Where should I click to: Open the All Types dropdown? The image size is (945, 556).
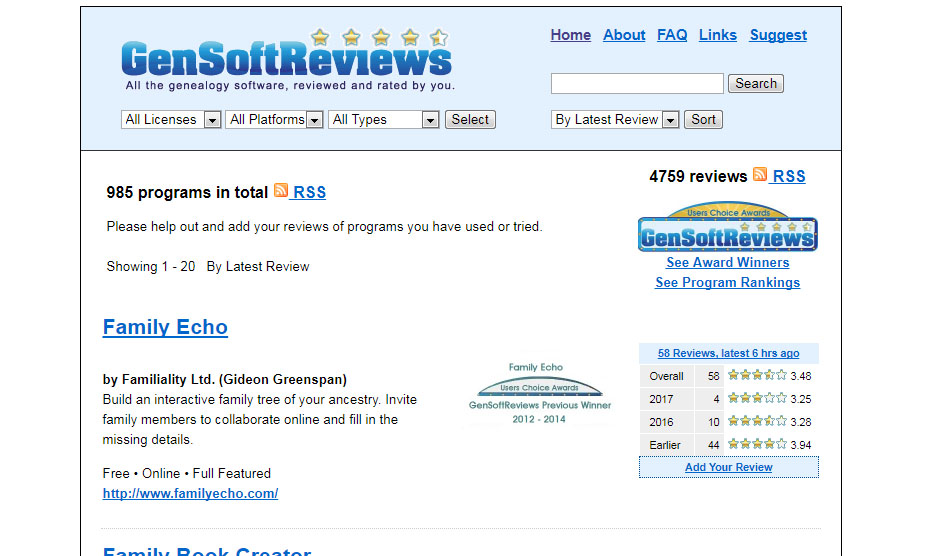384,120
